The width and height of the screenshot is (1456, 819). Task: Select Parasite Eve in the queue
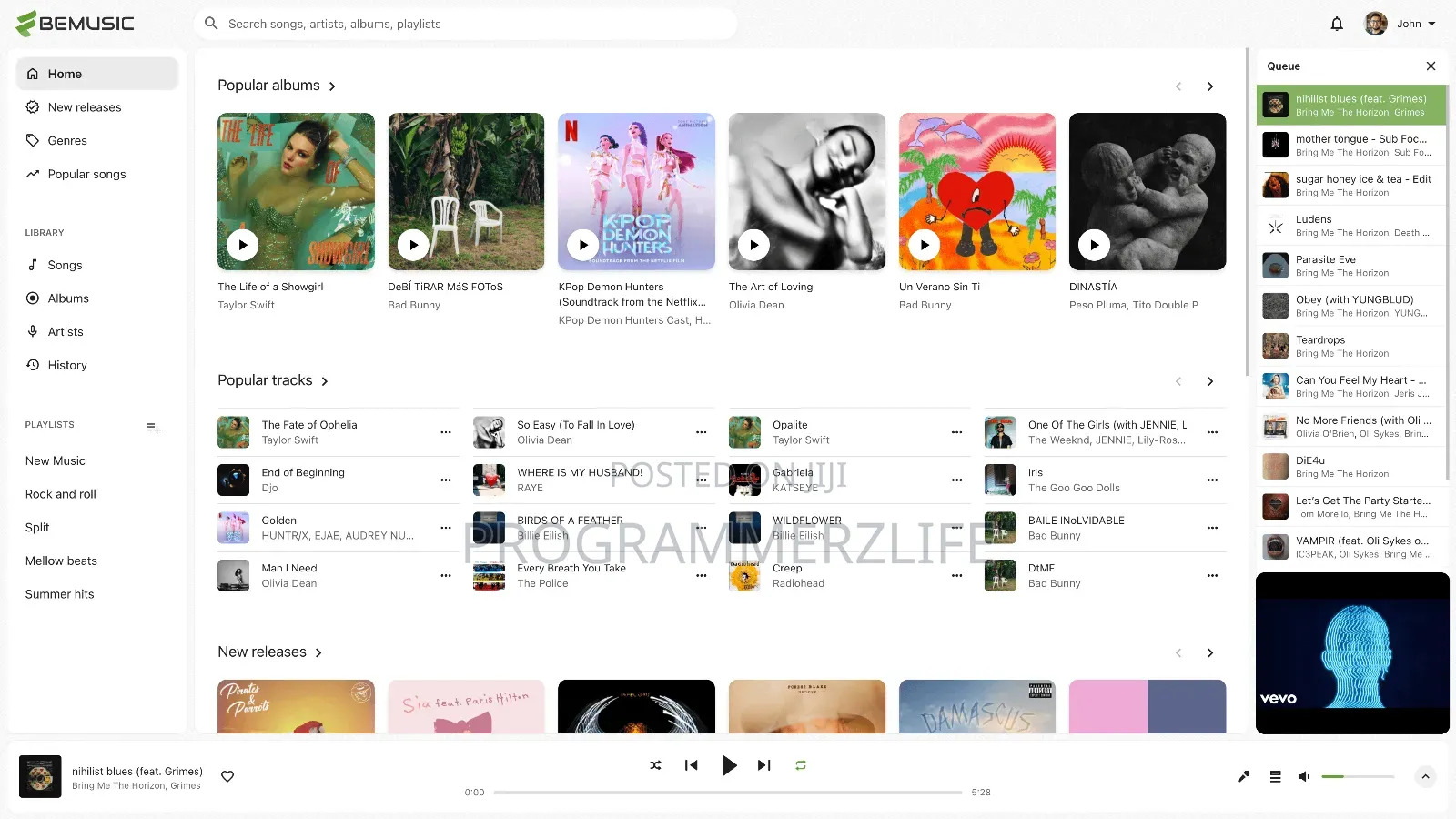coord(1351,266)
